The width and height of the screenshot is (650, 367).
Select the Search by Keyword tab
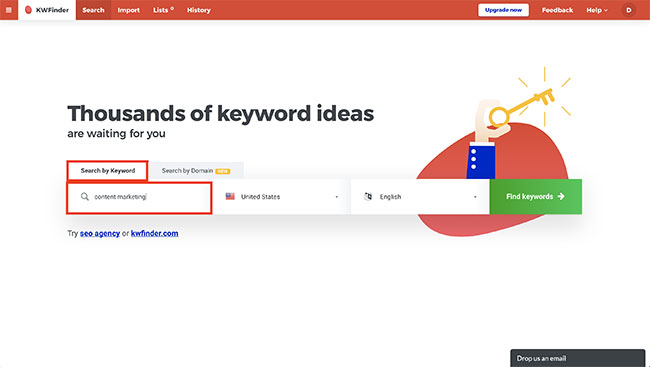pos(107,171)
